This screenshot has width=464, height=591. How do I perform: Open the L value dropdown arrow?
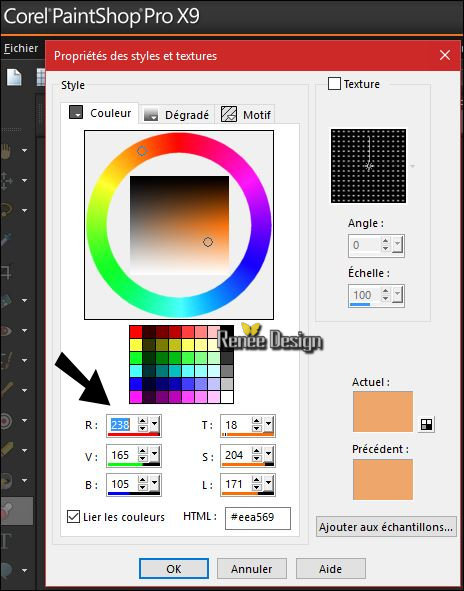(268, 484)
